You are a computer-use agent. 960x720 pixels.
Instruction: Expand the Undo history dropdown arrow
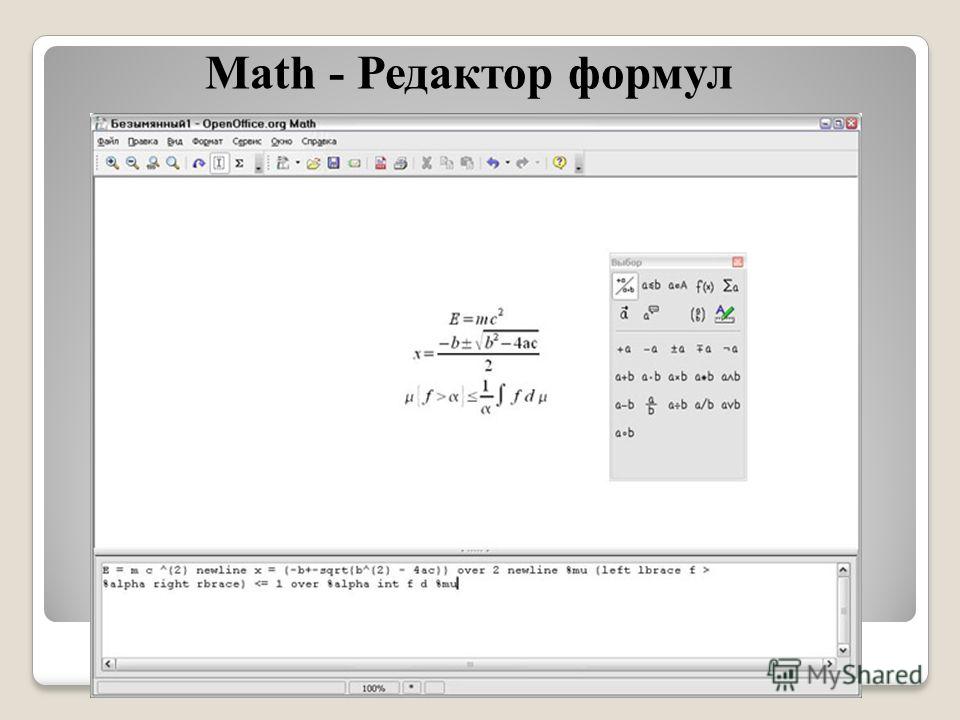click(507, 163)
